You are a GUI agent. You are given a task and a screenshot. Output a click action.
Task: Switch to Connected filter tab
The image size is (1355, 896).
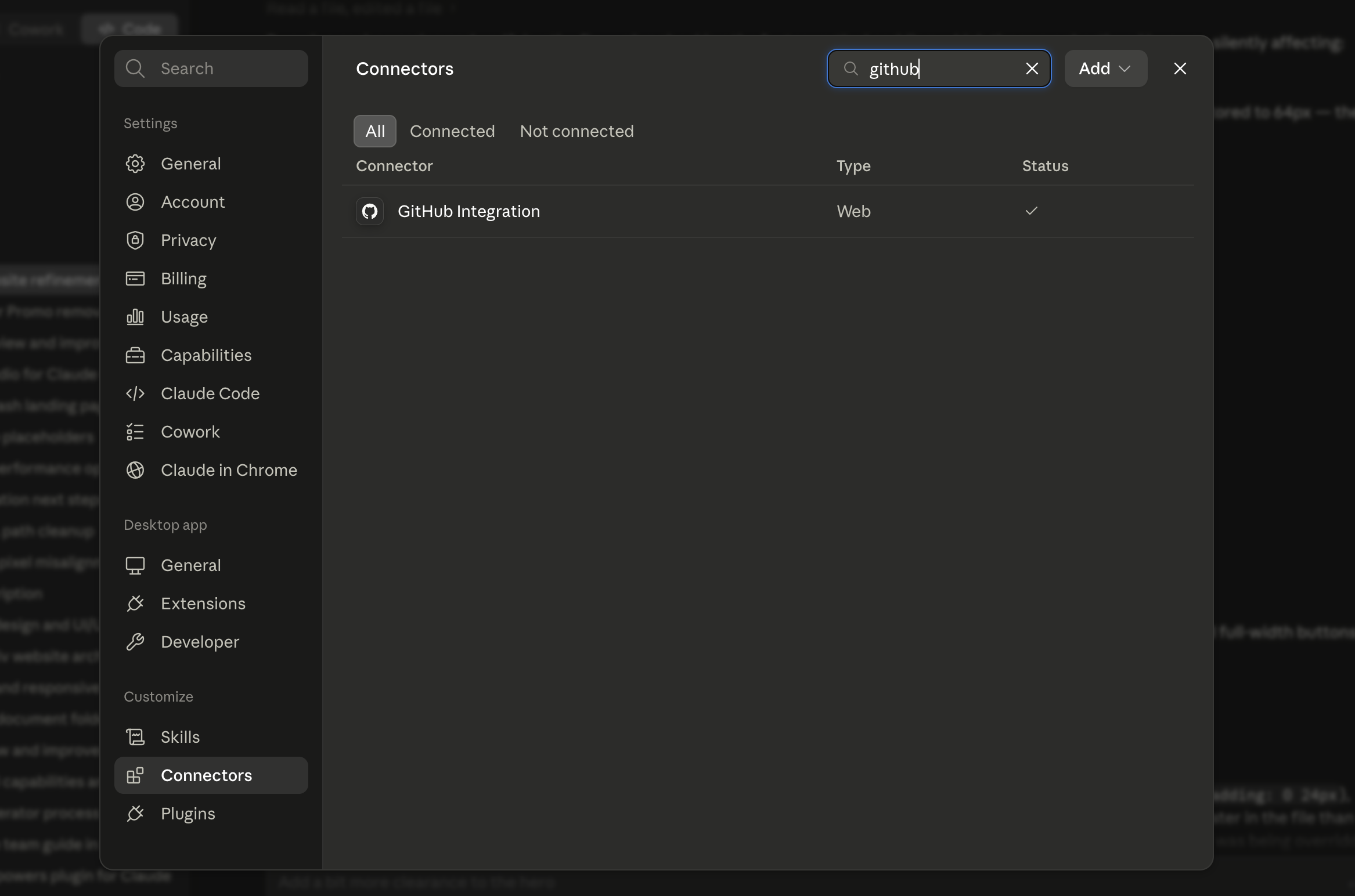(452, 131)
